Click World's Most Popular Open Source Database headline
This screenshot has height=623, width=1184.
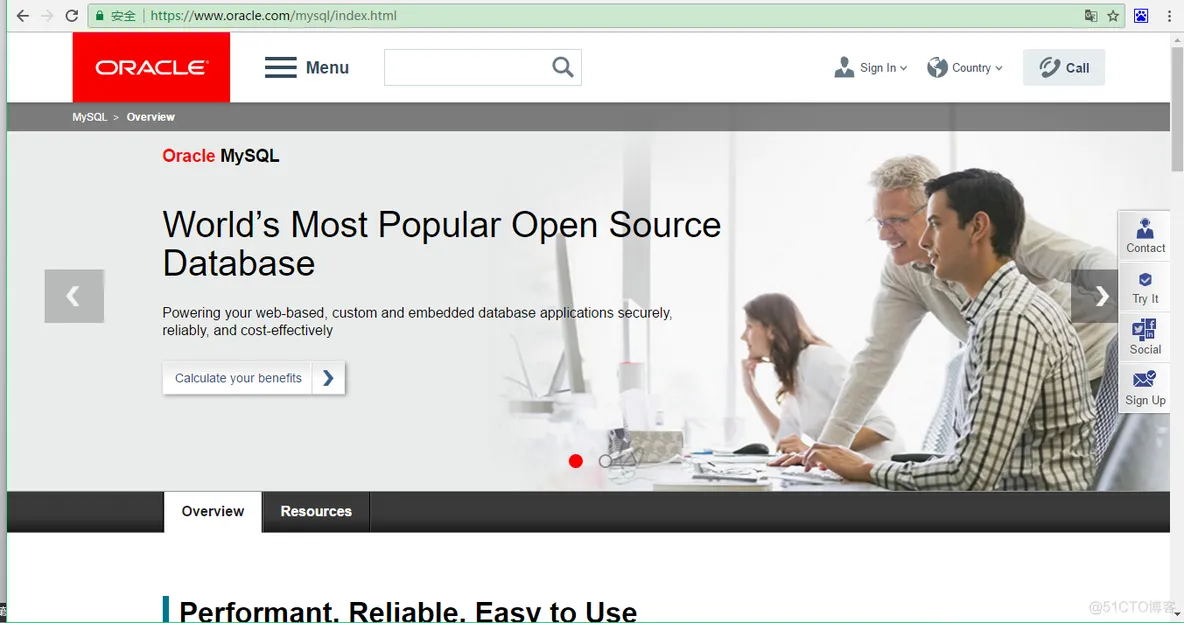coord(442,244)
